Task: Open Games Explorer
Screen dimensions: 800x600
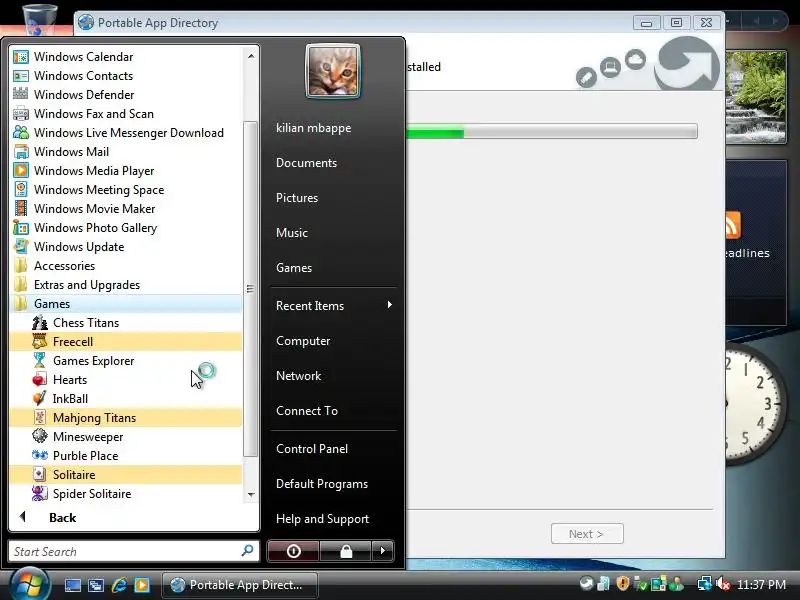Action: [x=126, y=361]
